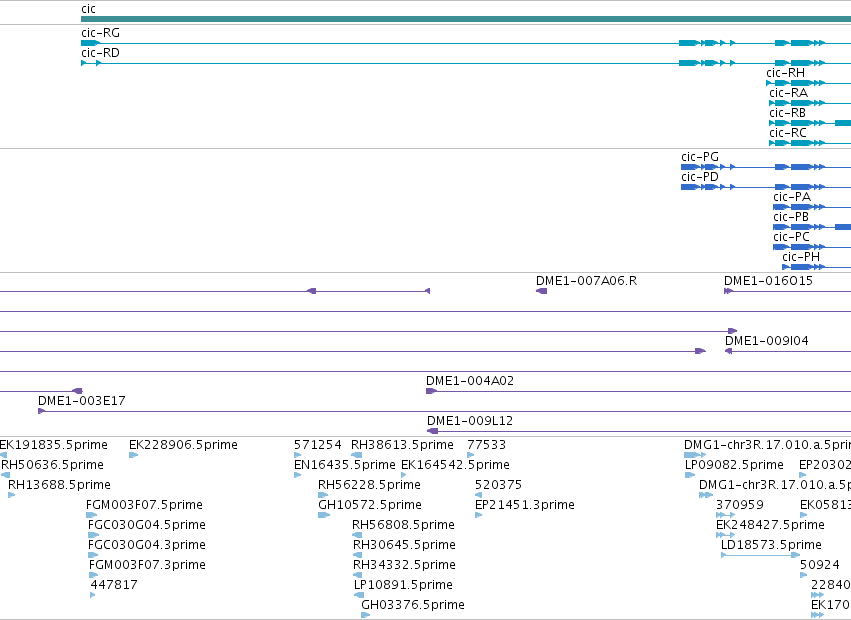Screen dimensions: 851x620
Task: Select the EK228906.5prime EST label
Action: tap(183, 445)
